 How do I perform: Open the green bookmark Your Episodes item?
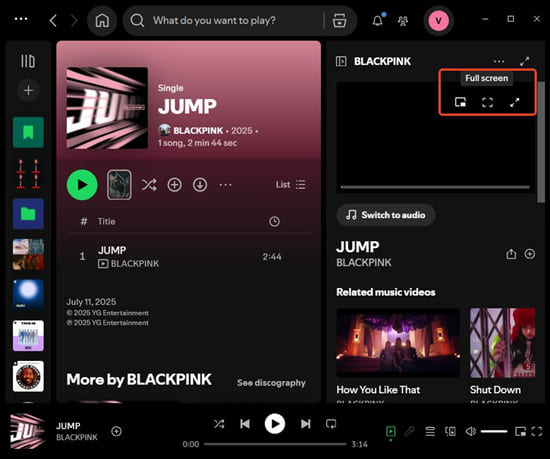coord(28,133)
